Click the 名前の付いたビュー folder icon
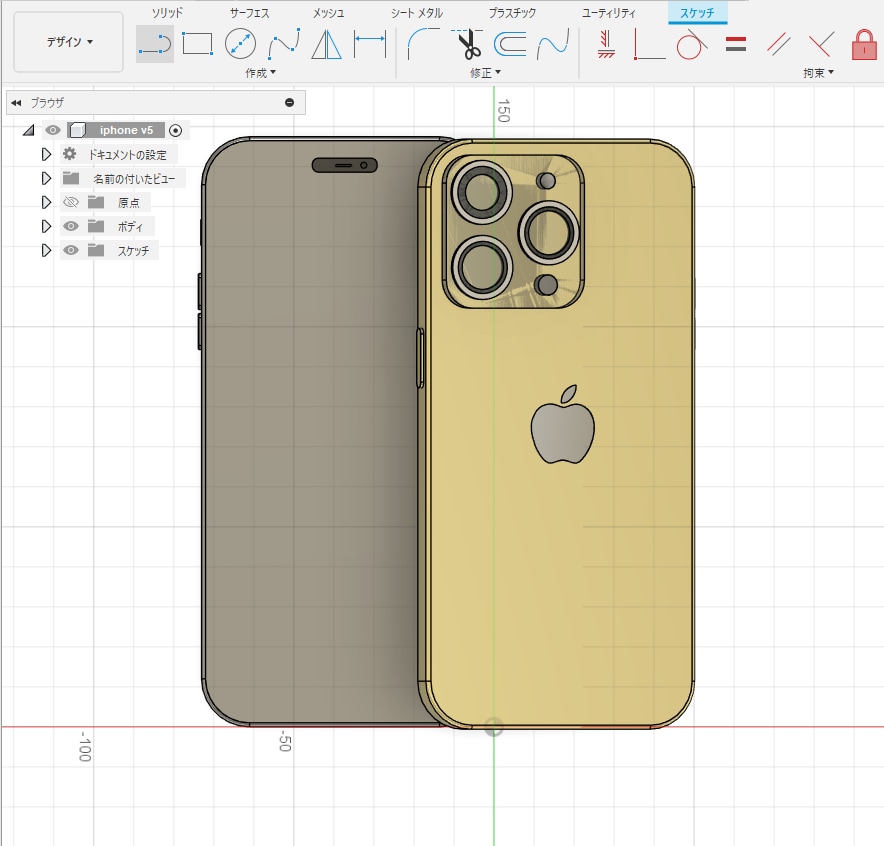 click(70, 178)
